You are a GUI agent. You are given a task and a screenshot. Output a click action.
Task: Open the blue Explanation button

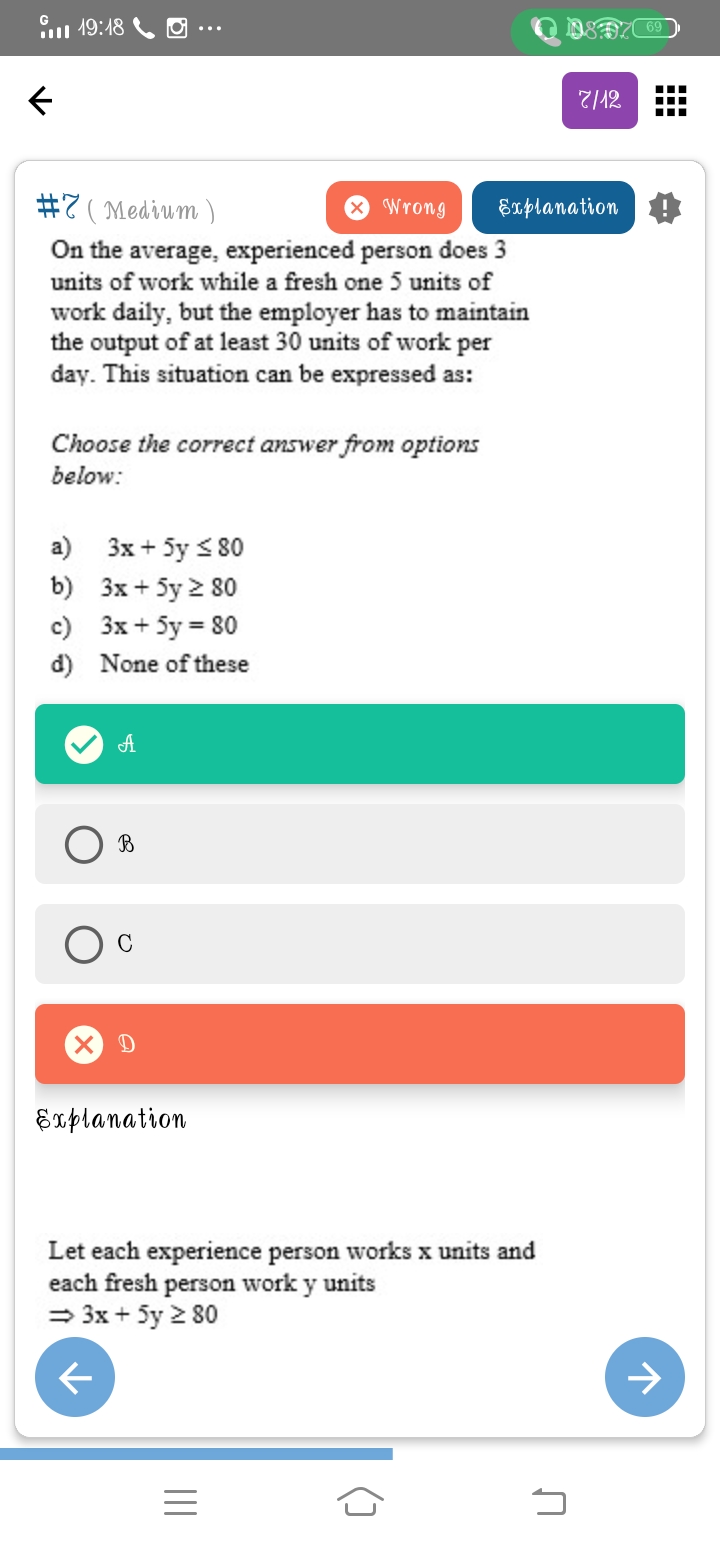point(553,207)
